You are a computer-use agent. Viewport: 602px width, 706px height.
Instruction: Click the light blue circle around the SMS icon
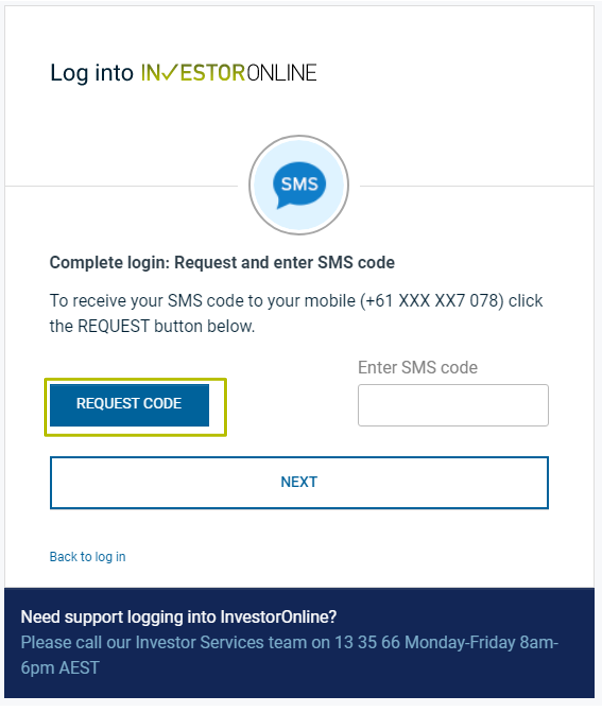pos(299,185)
